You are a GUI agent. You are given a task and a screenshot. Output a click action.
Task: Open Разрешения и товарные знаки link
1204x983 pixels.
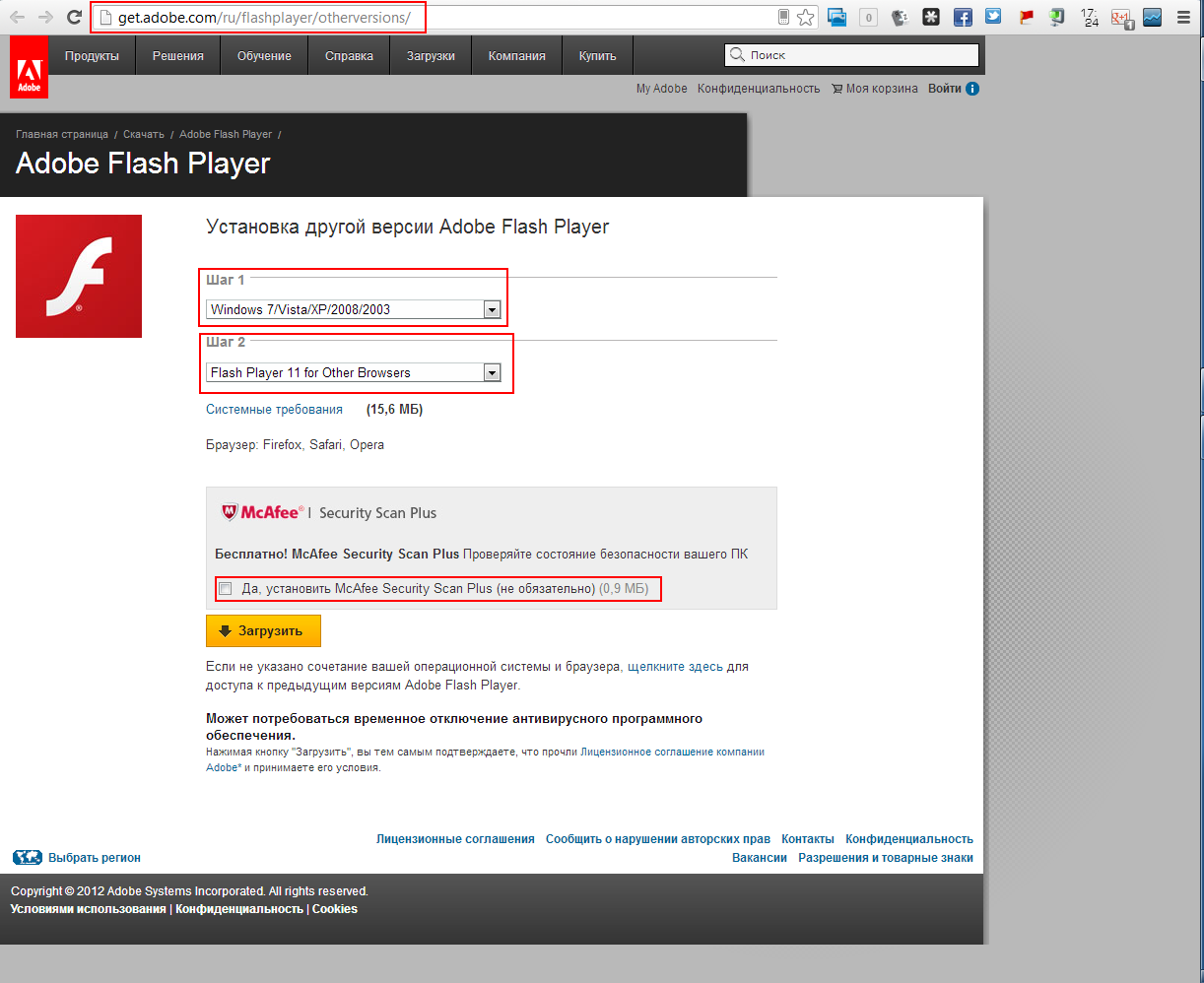coord(886,858)
